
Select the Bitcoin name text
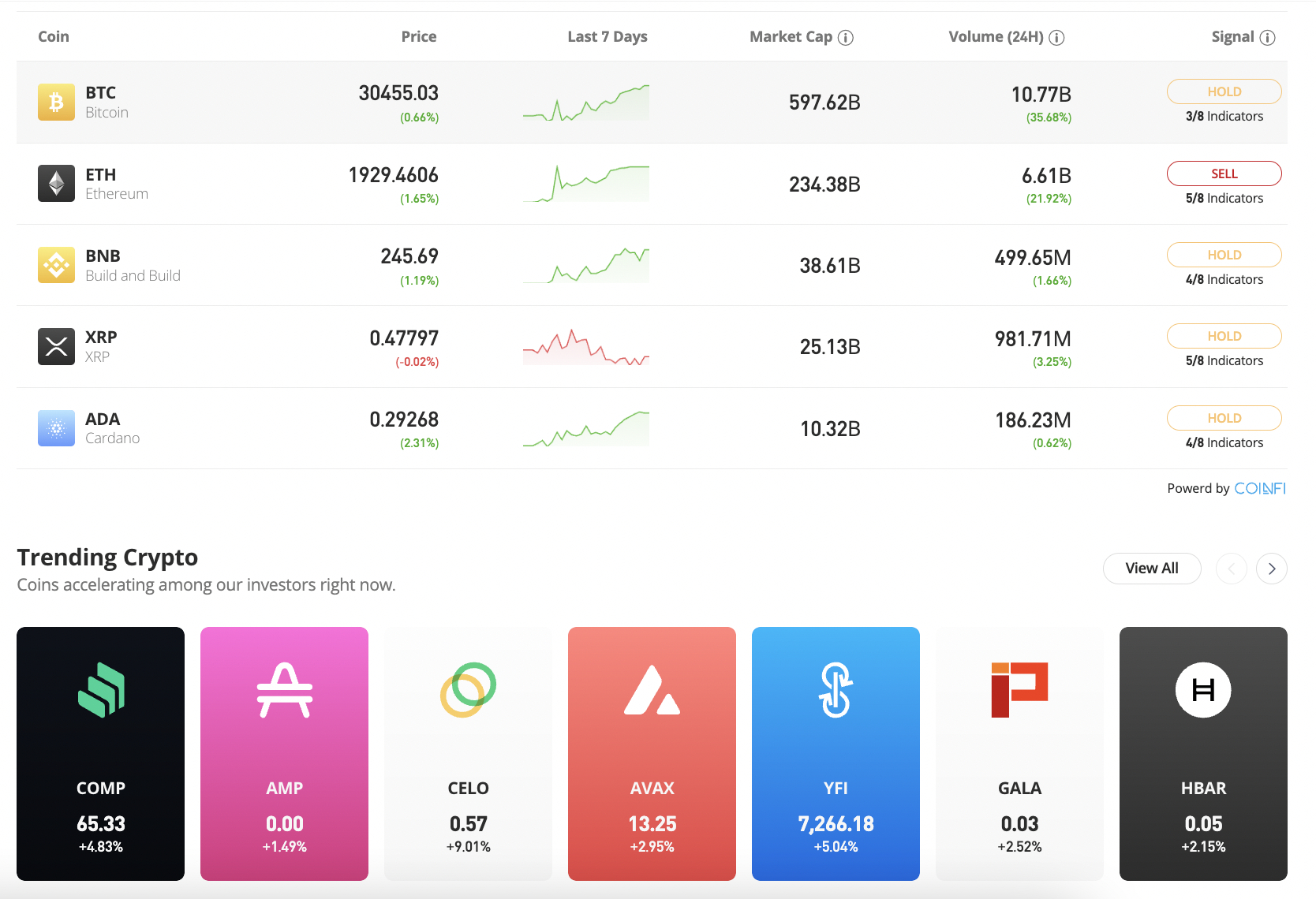[107, 112]
